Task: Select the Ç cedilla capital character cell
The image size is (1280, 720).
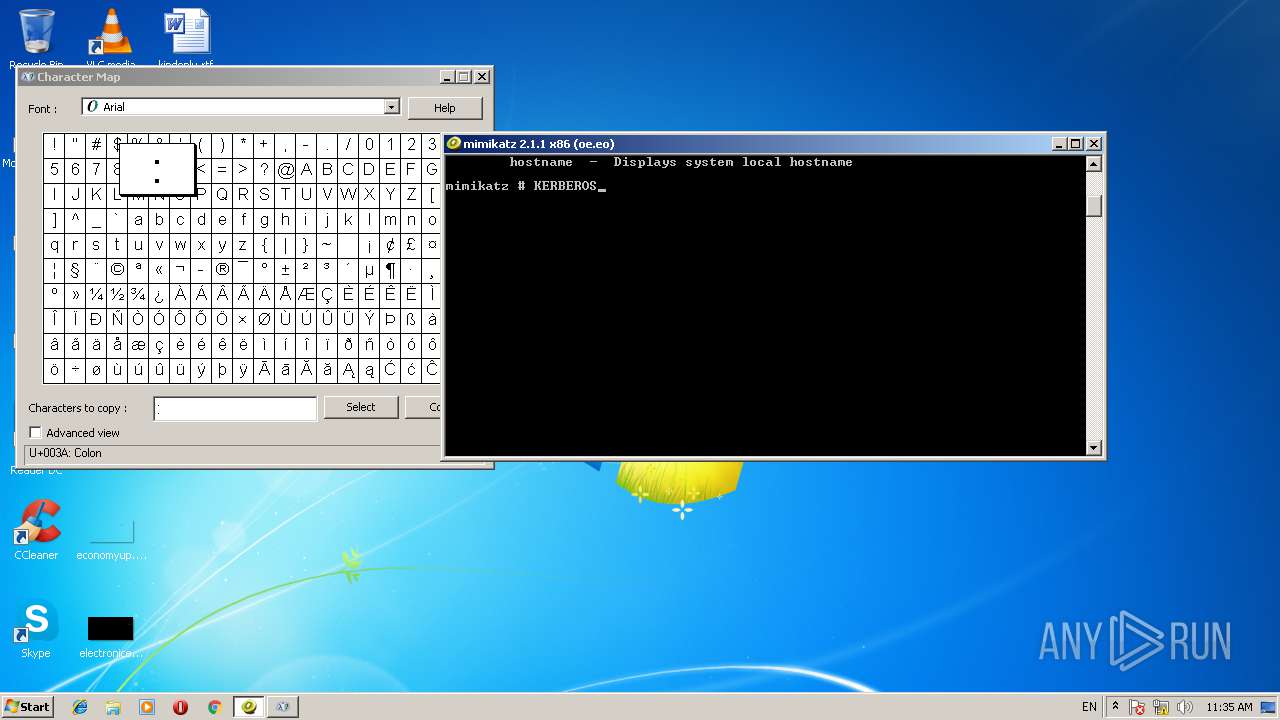Action: [x=327, y=295]
